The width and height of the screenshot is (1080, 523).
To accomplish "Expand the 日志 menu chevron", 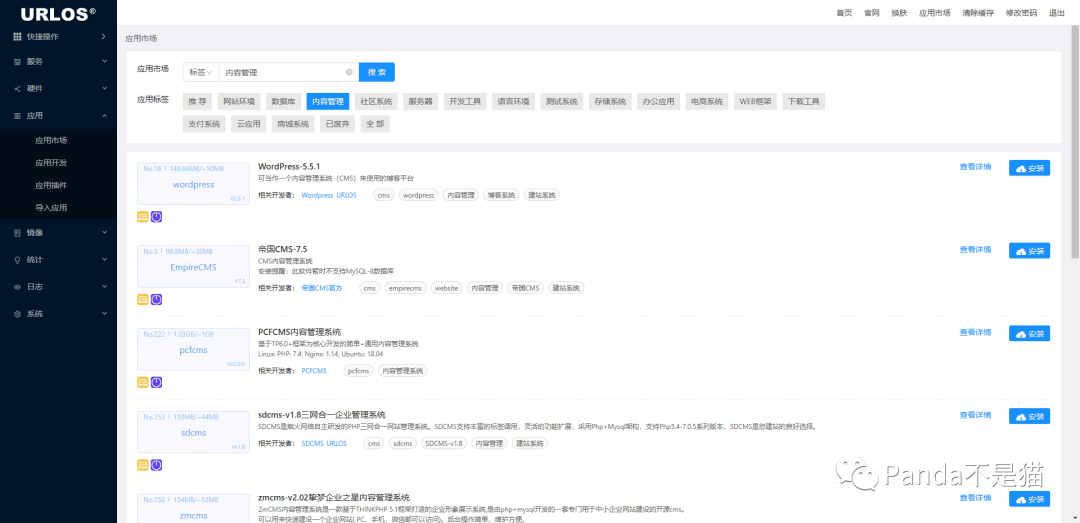I will click(105, 287).
